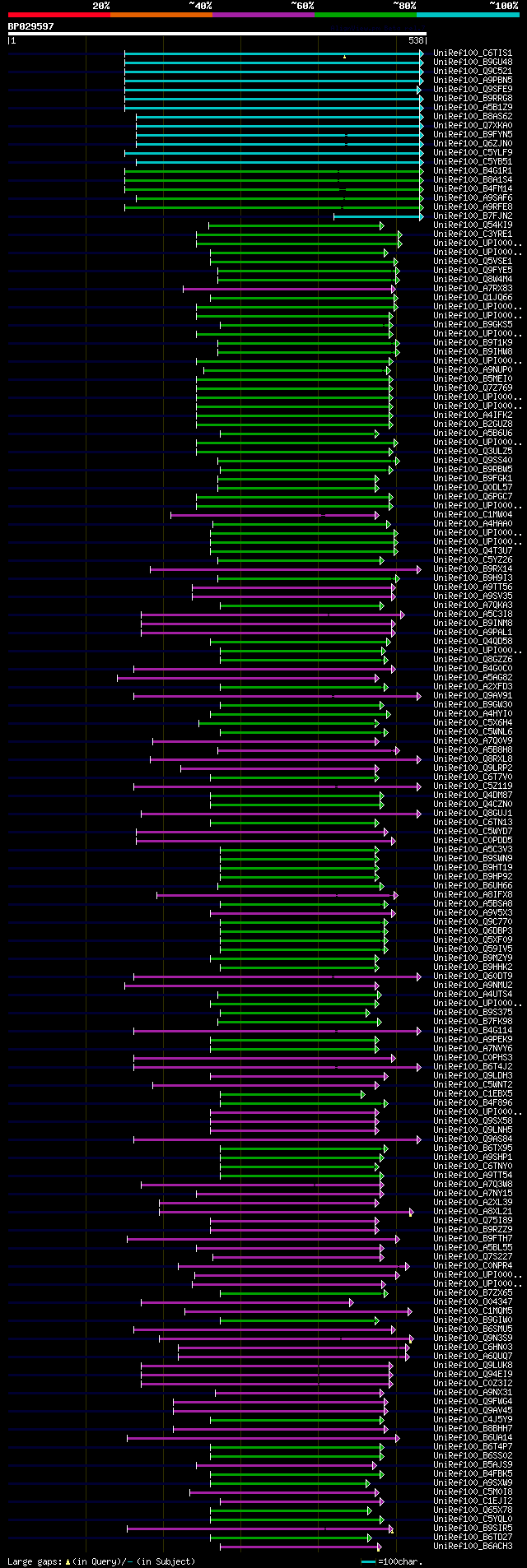Select the label UniRef100_B2GUZ8
The width and height of the screenshot is (527, 1568).
(473, 424)
